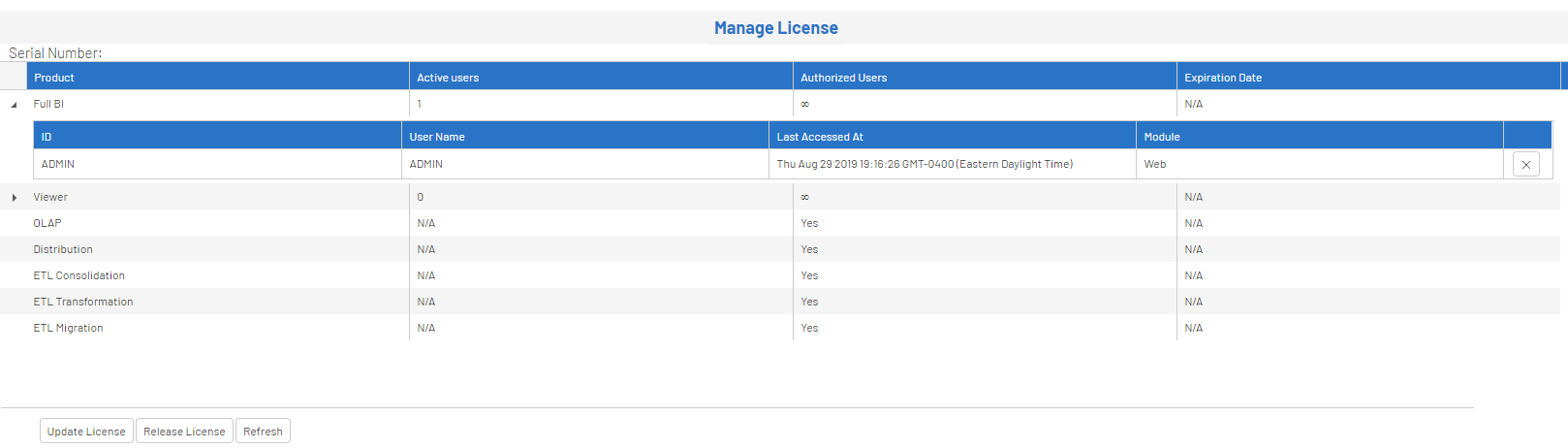This screenshot has height=448, width=1568.
Task: Refresh the license list
Action: coord(263,432)
